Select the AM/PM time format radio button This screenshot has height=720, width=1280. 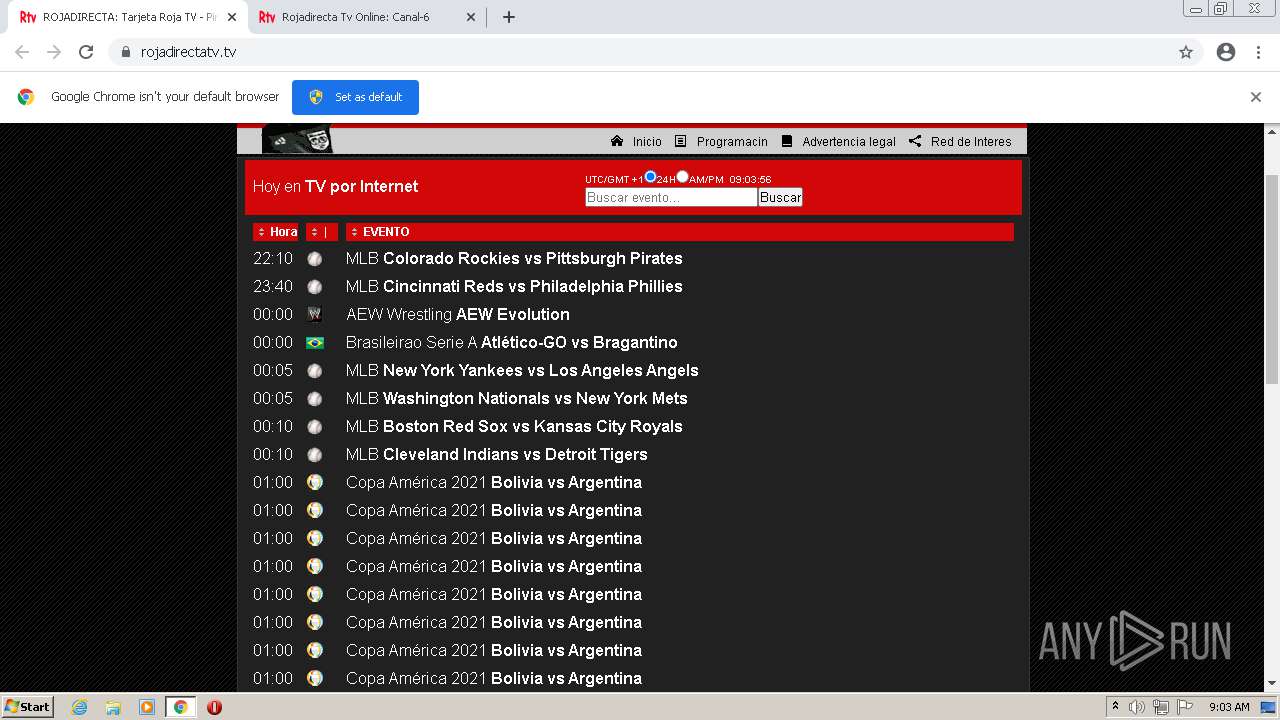[x=682, y=177]
